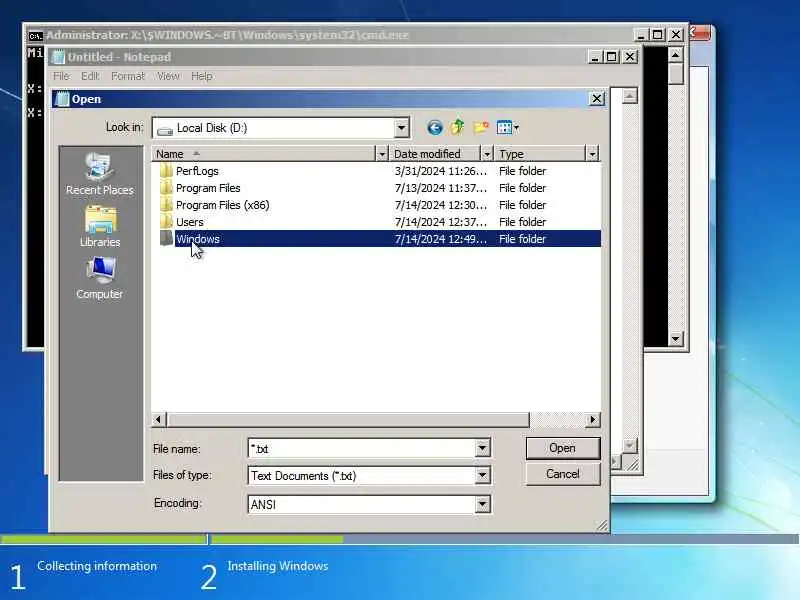Expand the File name dropdown
The image size is (800, 600).
(x=482, y=448)
